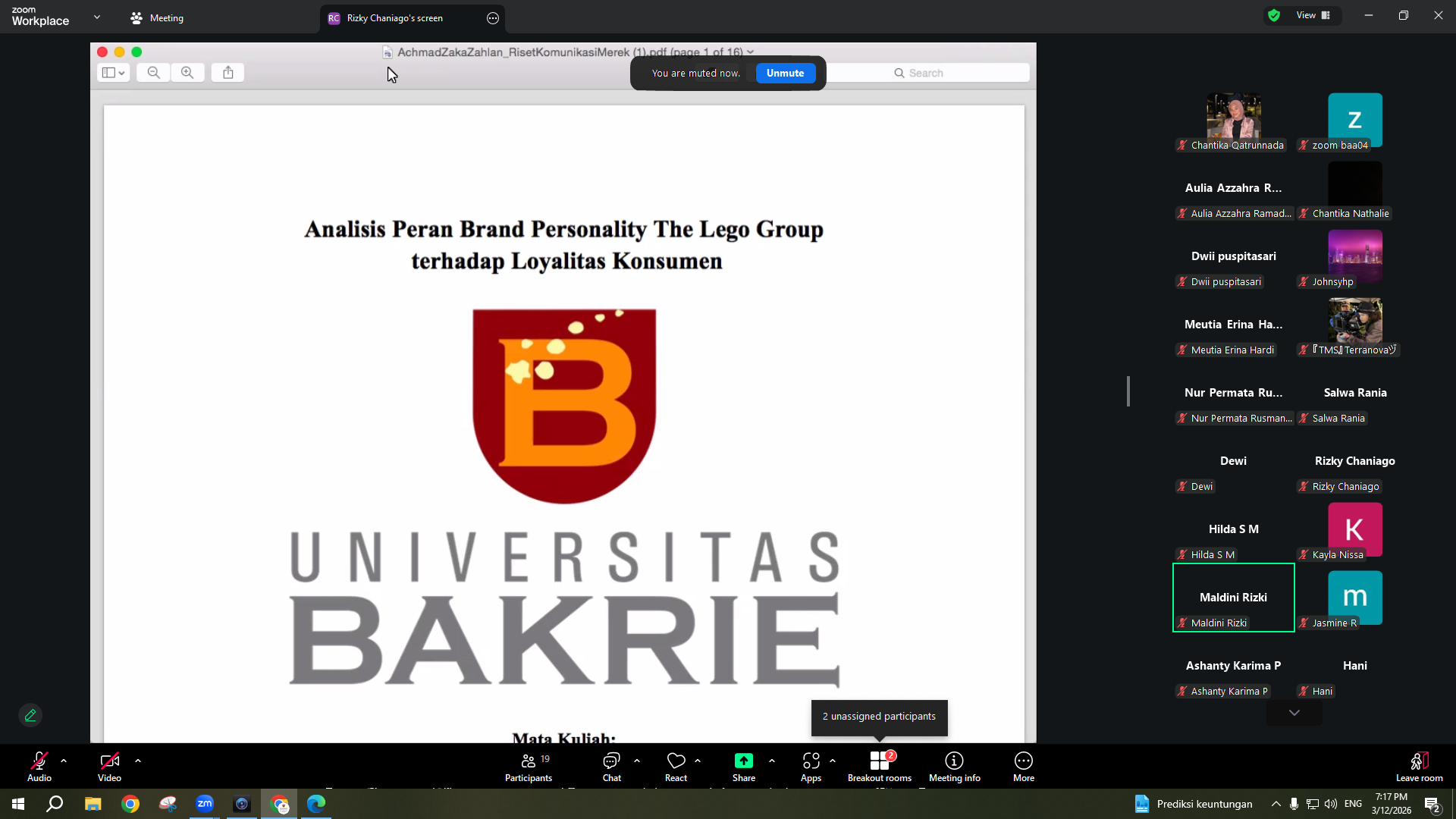Open the View layout menu

(x=1313, y=15)
